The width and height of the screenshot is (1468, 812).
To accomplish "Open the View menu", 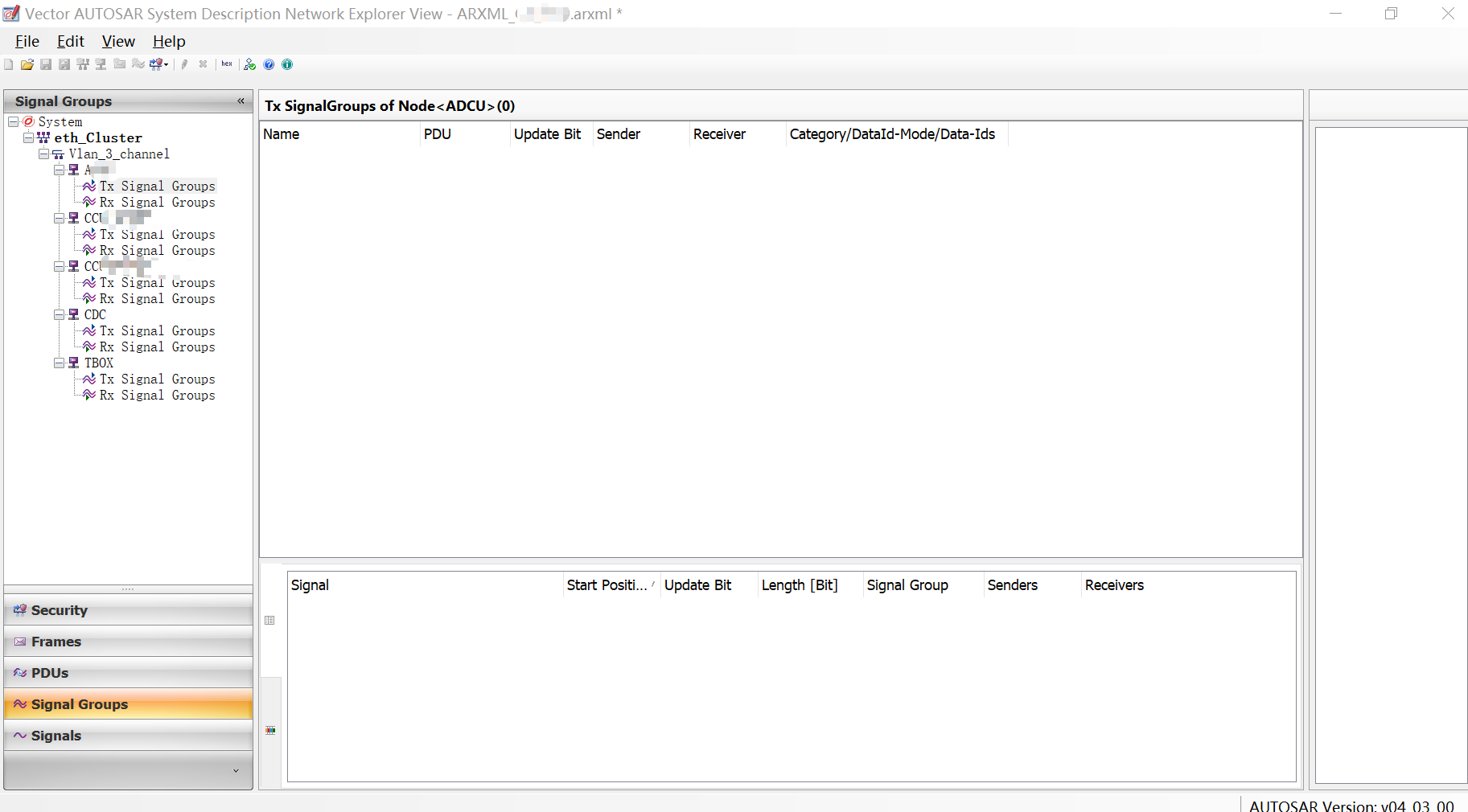I will [x=118, y=41].
